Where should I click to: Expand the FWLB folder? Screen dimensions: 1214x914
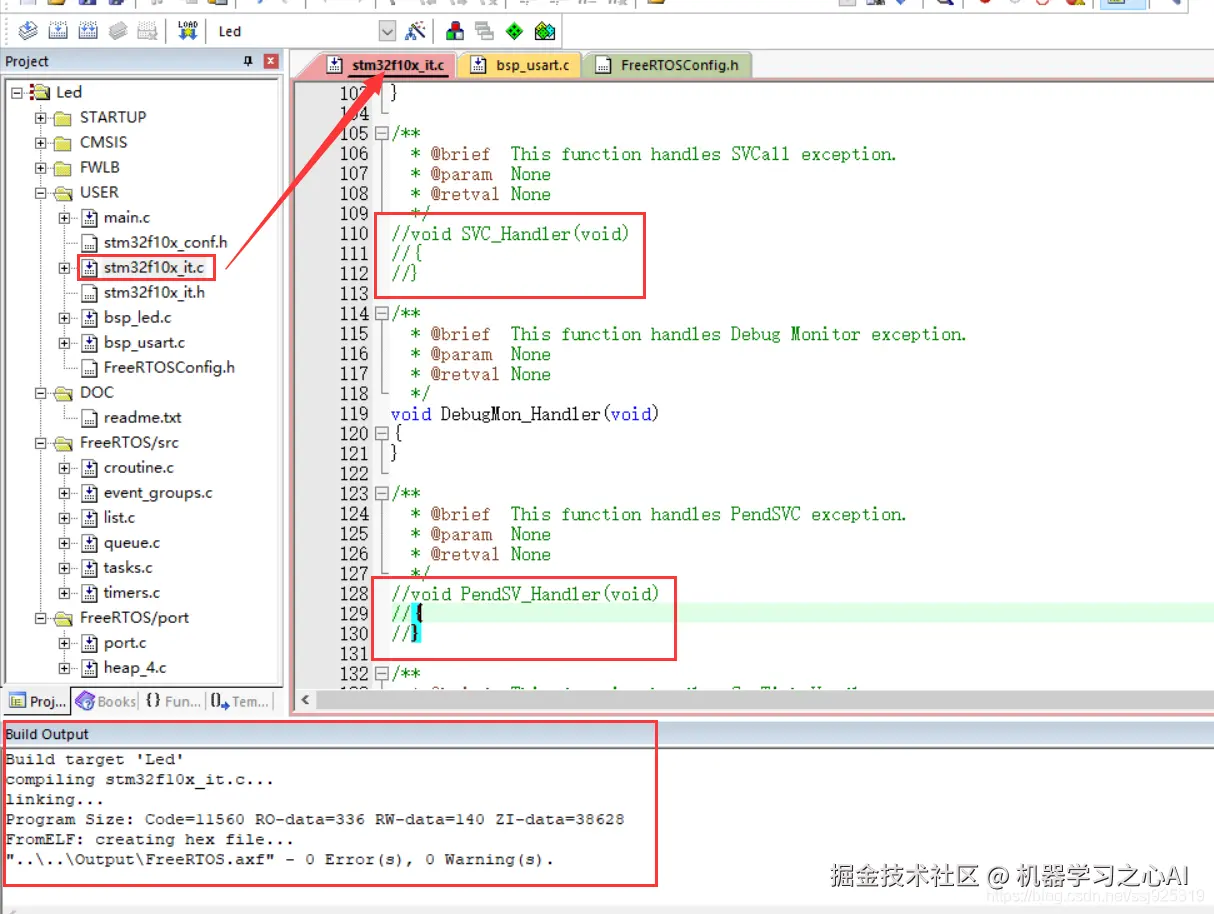click(41, 167)
